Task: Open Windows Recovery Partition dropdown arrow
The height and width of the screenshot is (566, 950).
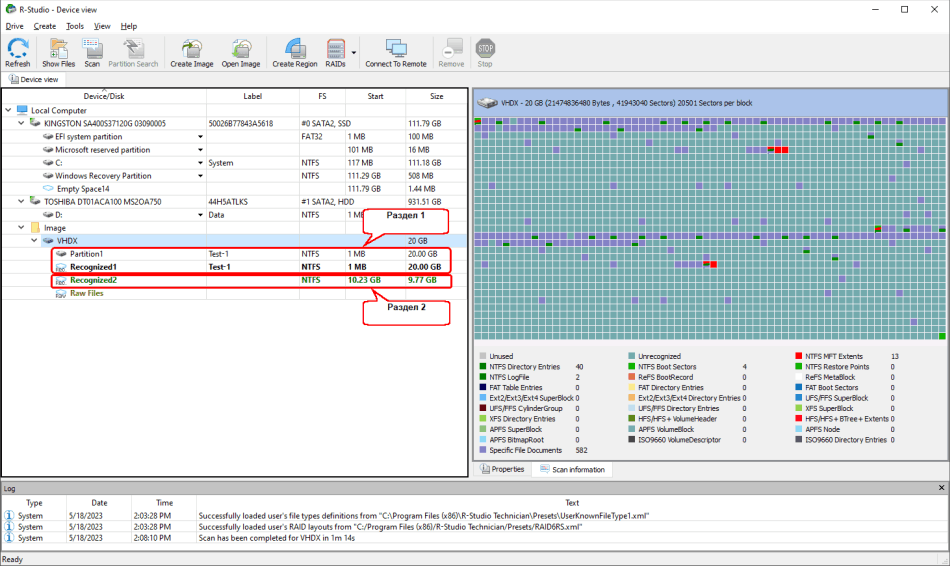Action: tap(200, 176)
